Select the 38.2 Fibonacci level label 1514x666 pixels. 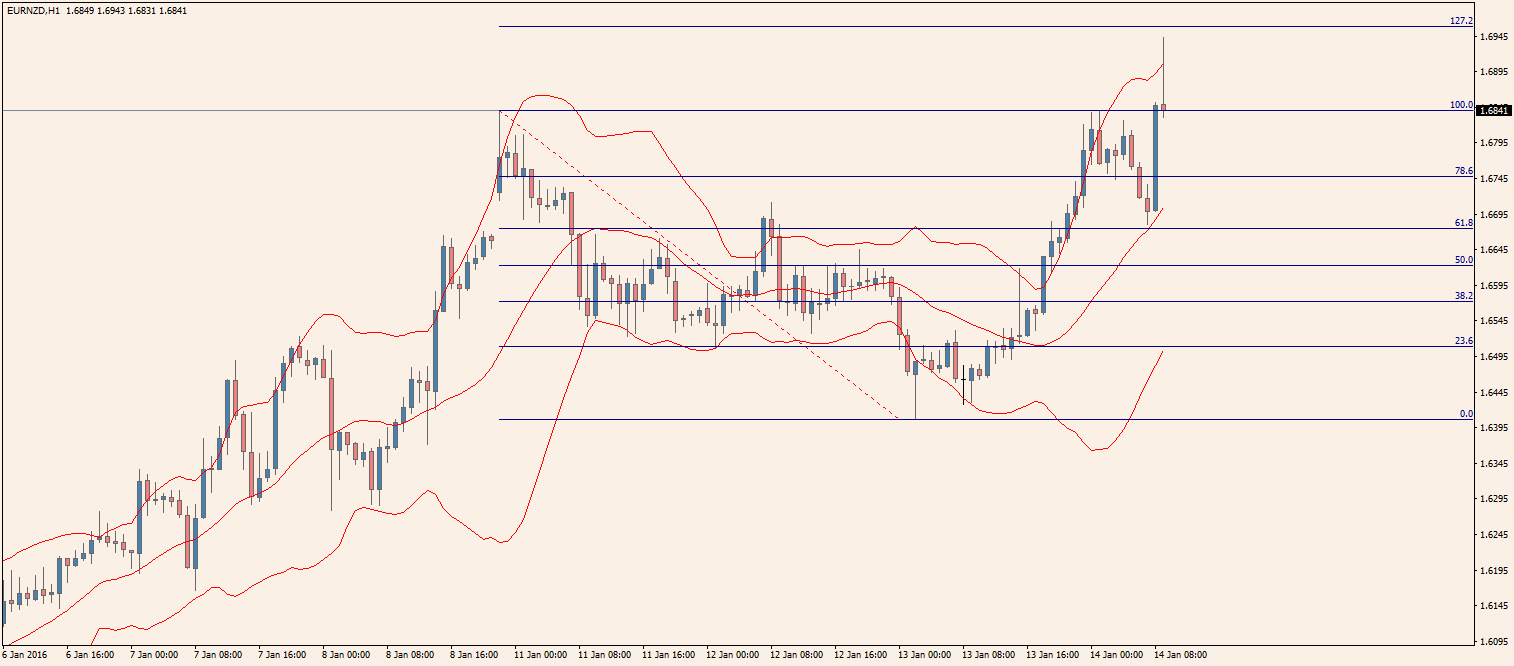[x=1464, y=296]
